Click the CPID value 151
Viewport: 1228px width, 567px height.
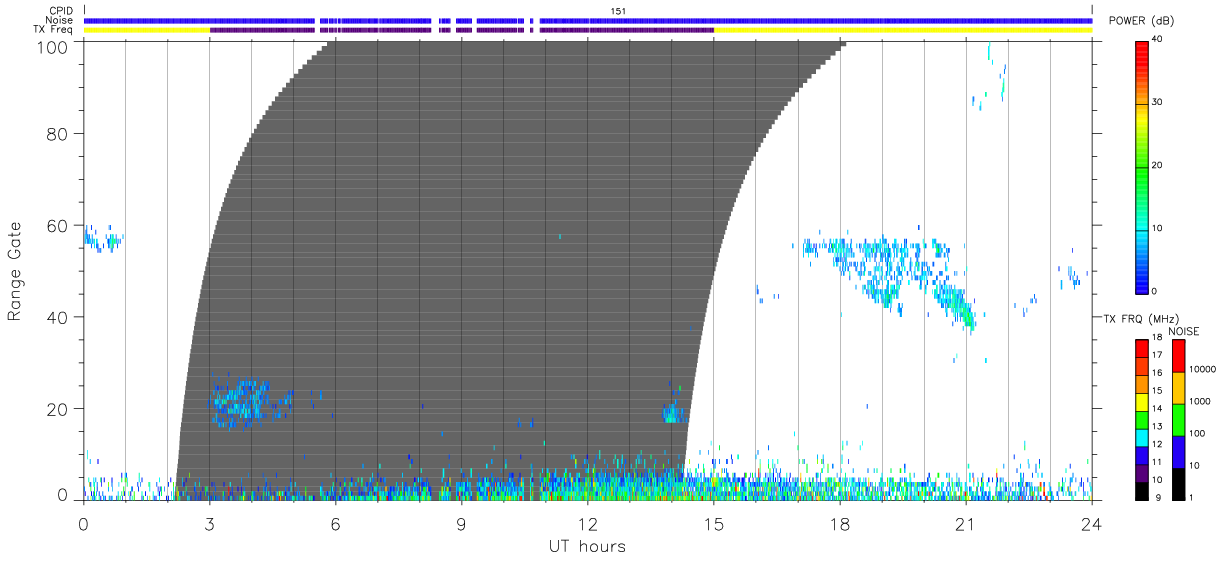(617, 11)
